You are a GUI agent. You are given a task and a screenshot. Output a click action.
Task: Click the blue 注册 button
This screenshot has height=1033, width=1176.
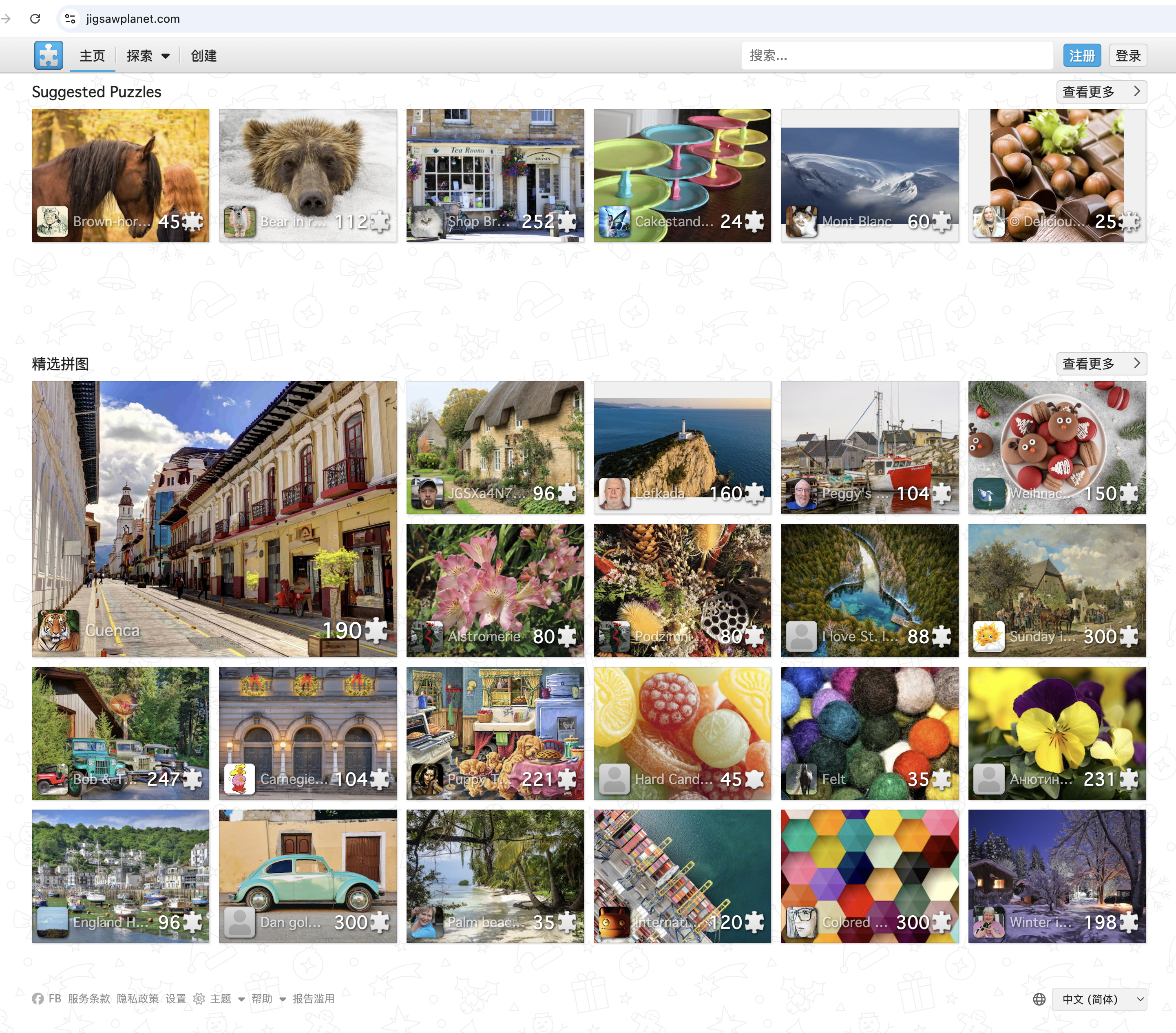click(x=1082, y=56)
